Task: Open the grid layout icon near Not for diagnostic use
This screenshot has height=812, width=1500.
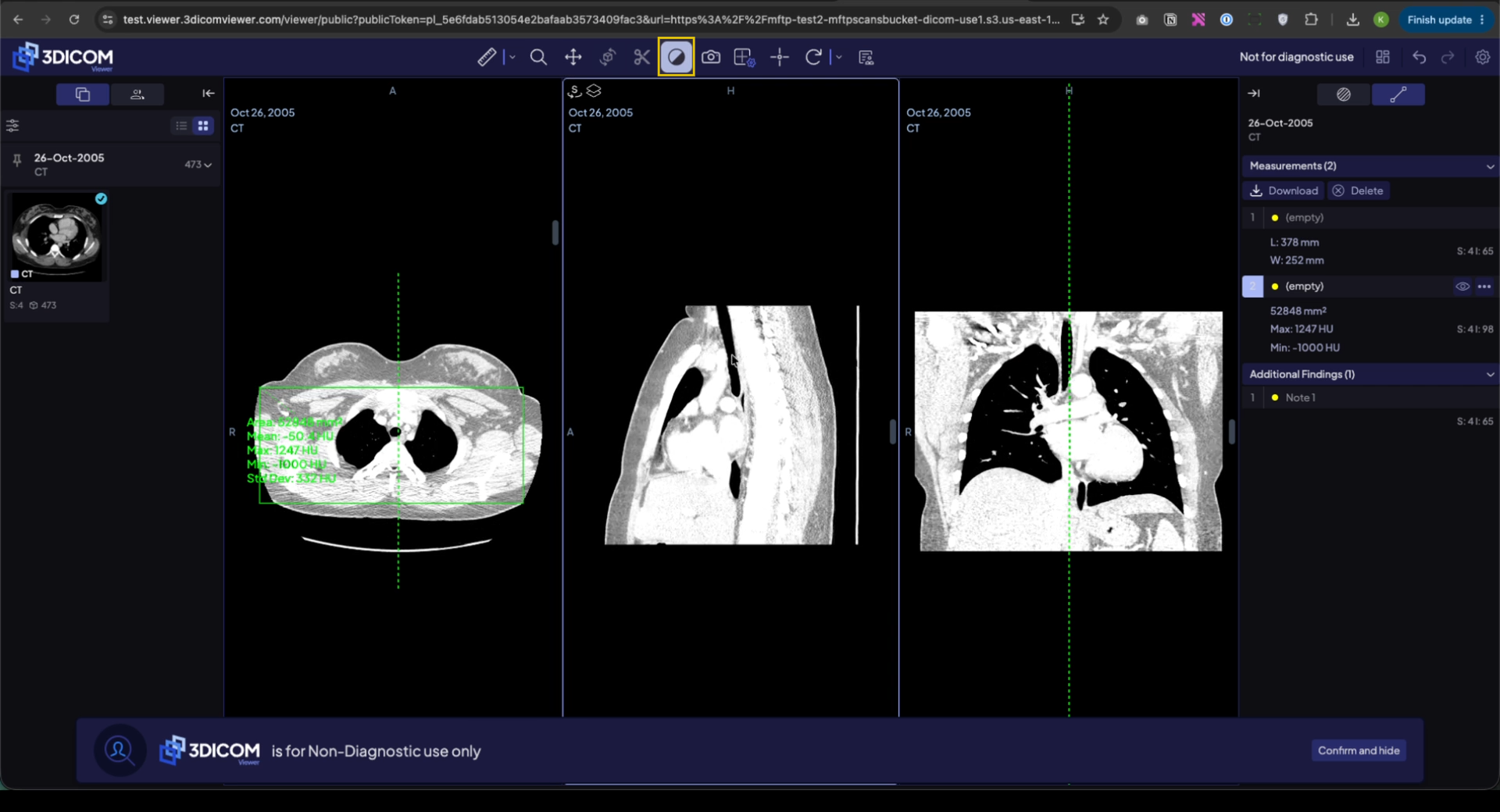Action: coord(1383,57)
